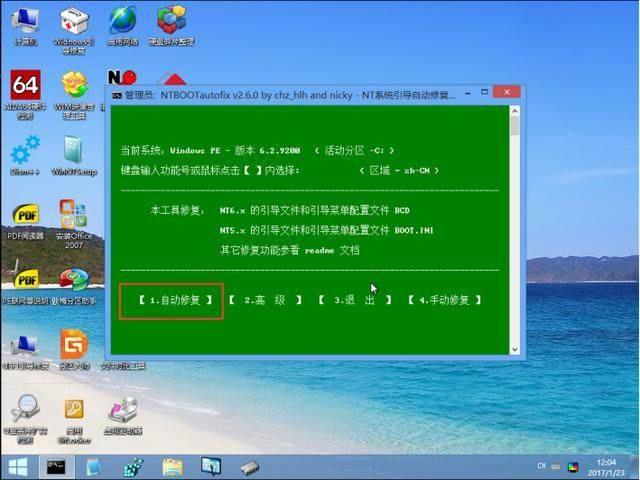Launch the orange G DiskGenius icon

[74, 350]
